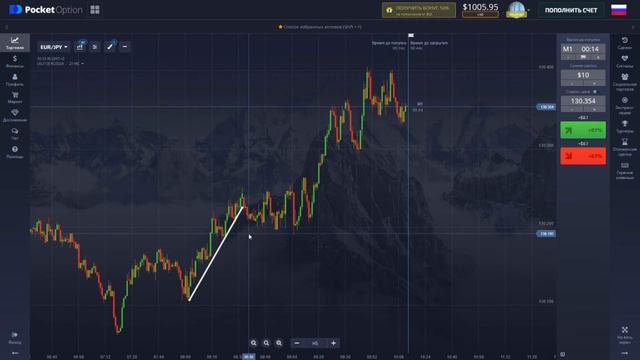Viewport: 640px width, 360px height.
Task: Click the chart scale value between minus and plus
Action: tap(315, 343)
